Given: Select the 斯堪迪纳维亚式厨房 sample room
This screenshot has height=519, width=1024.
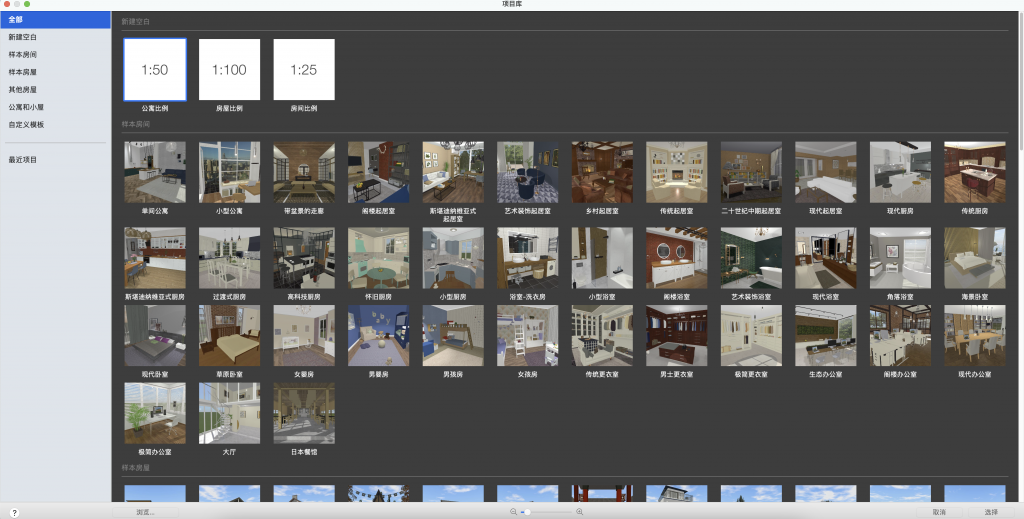Looking at the screenshot, I should coord(155,258).
